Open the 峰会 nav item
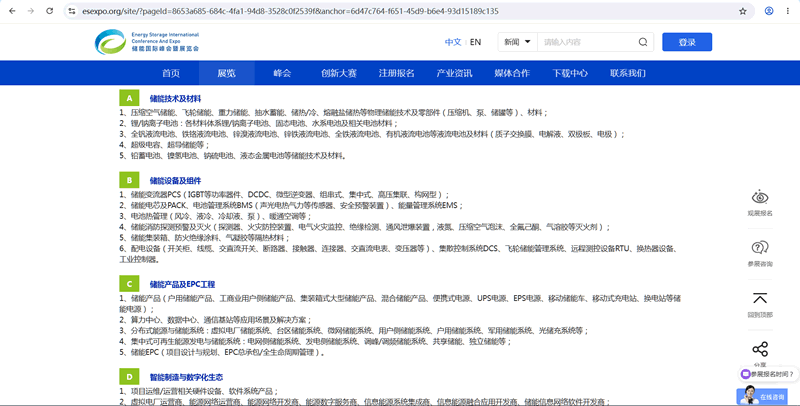 (x=282, y=73)
